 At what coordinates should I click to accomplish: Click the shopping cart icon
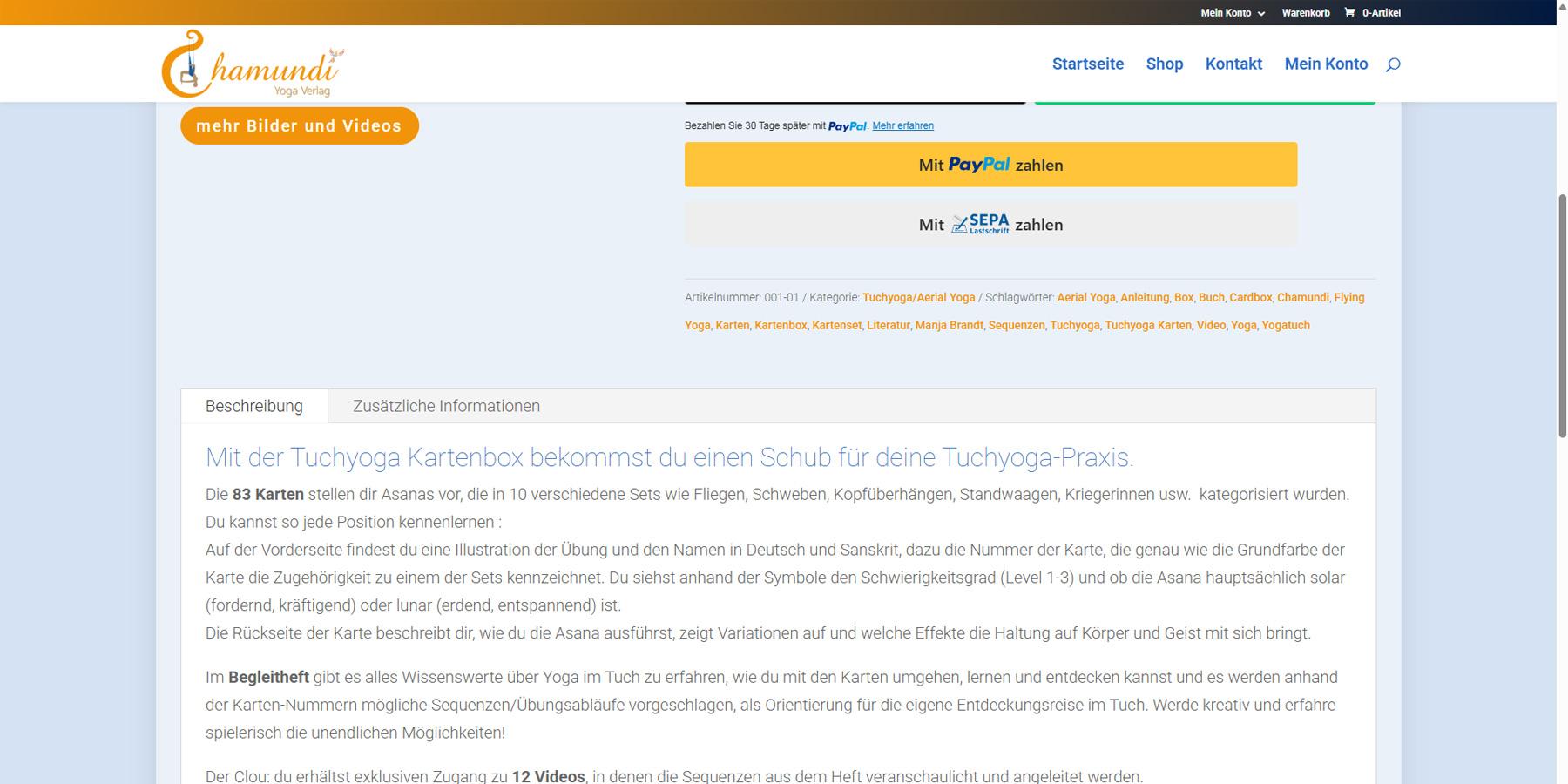tap(1349, 12)
